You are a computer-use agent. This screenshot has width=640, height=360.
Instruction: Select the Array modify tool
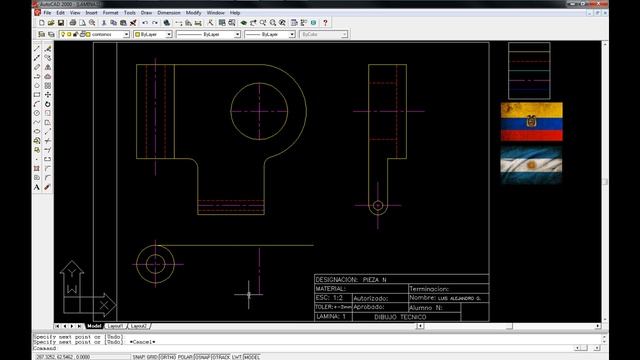tap(48, 86)
